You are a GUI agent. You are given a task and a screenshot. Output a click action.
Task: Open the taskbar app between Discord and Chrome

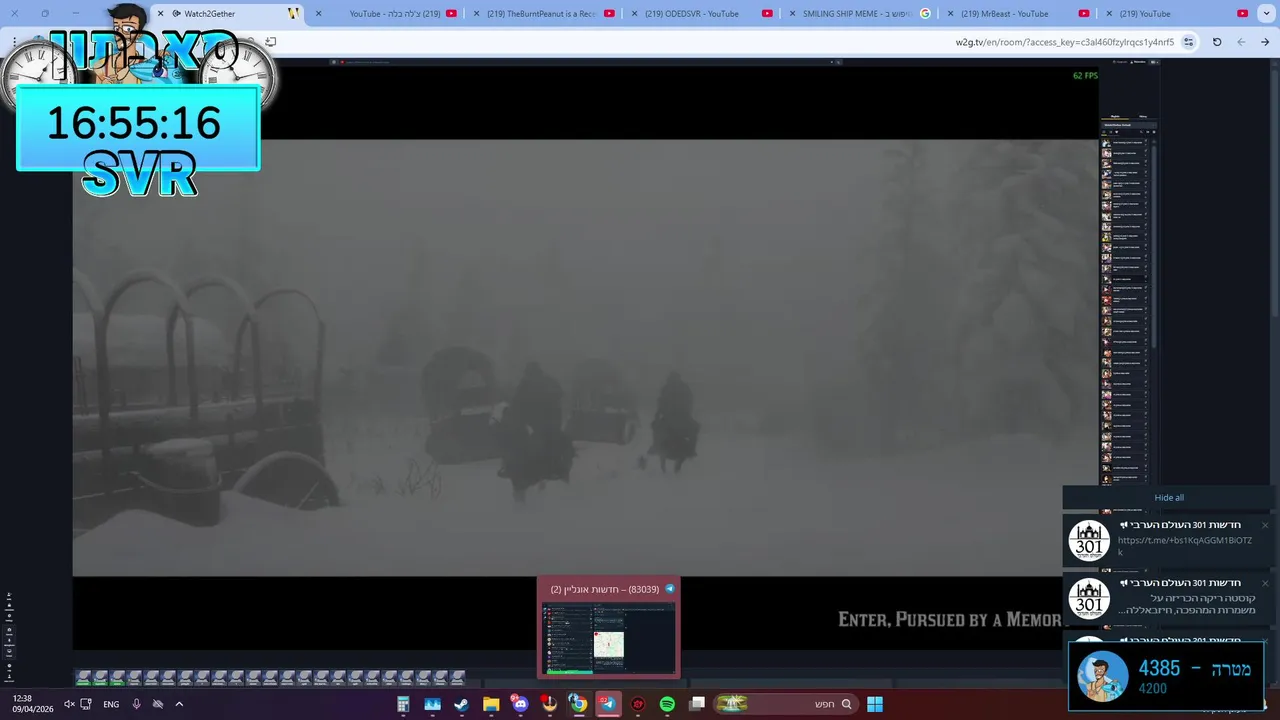[x=549, y=704]
